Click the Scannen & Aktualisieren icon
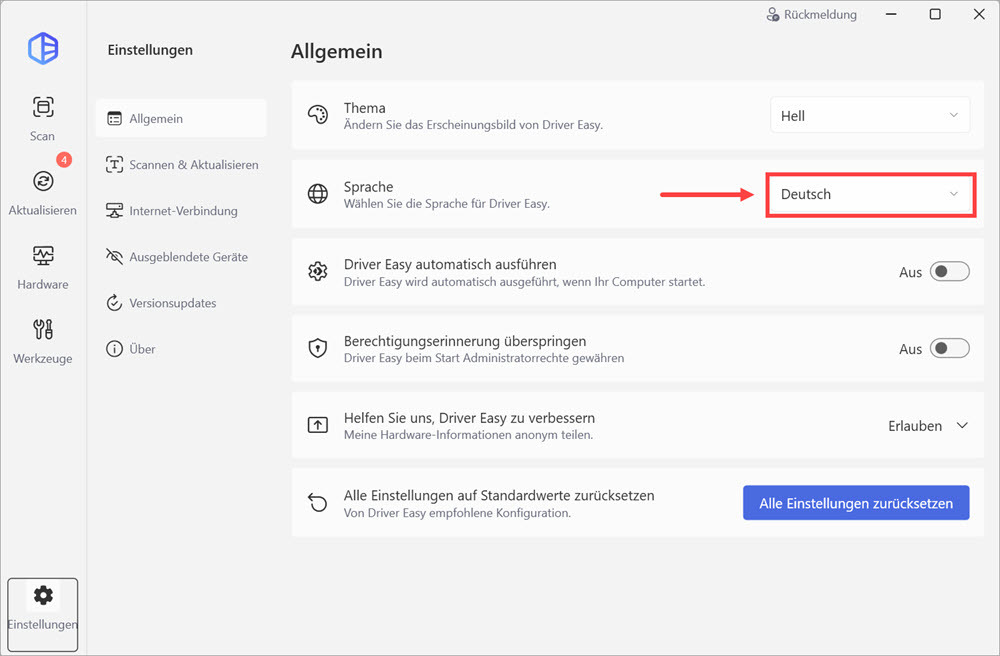Screen dimensions: 1000x656 coord(114,164)
